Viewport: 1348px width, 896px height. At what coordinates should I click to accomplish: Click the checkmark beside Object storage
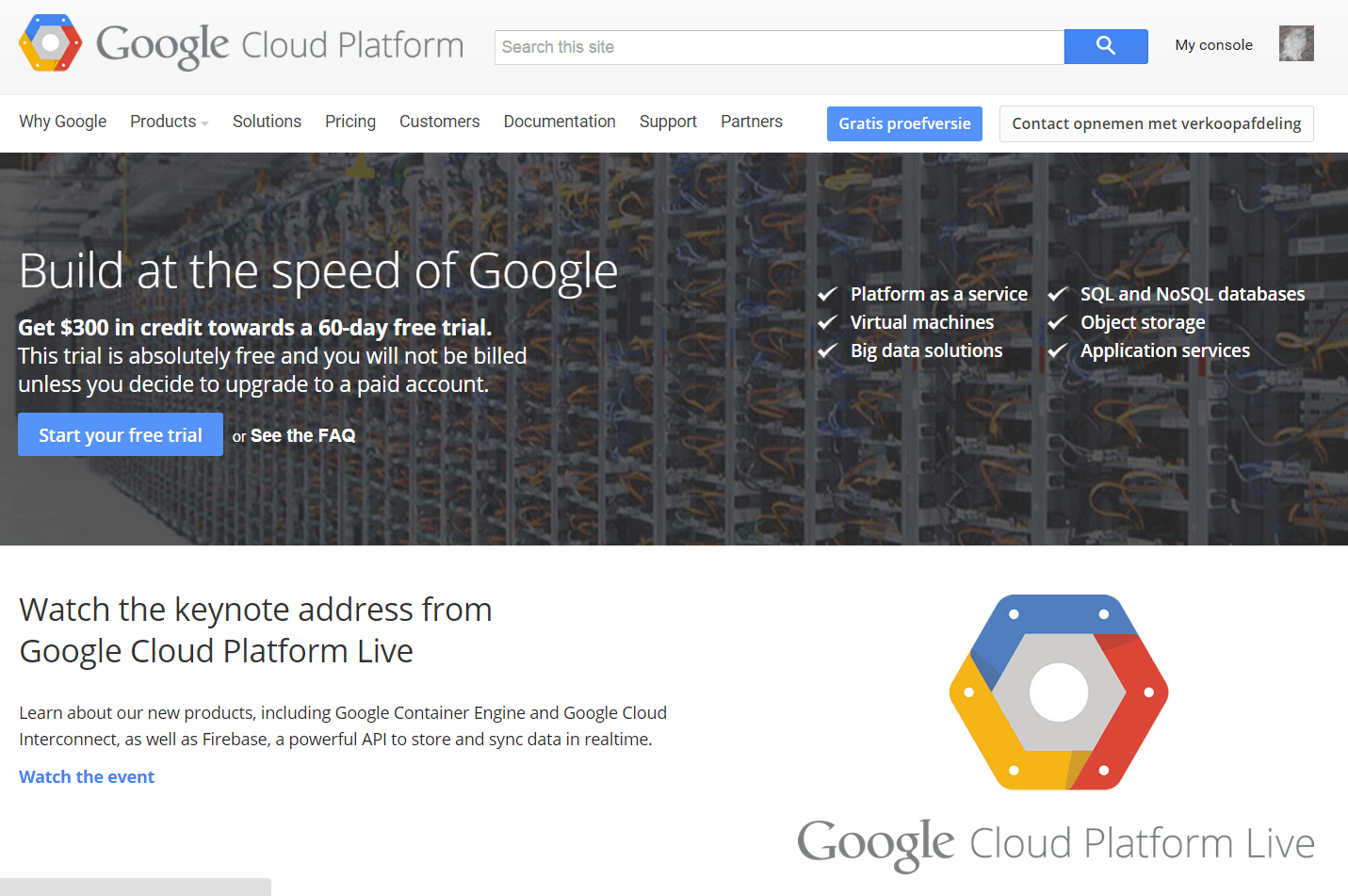click(x=1058, y=322)
